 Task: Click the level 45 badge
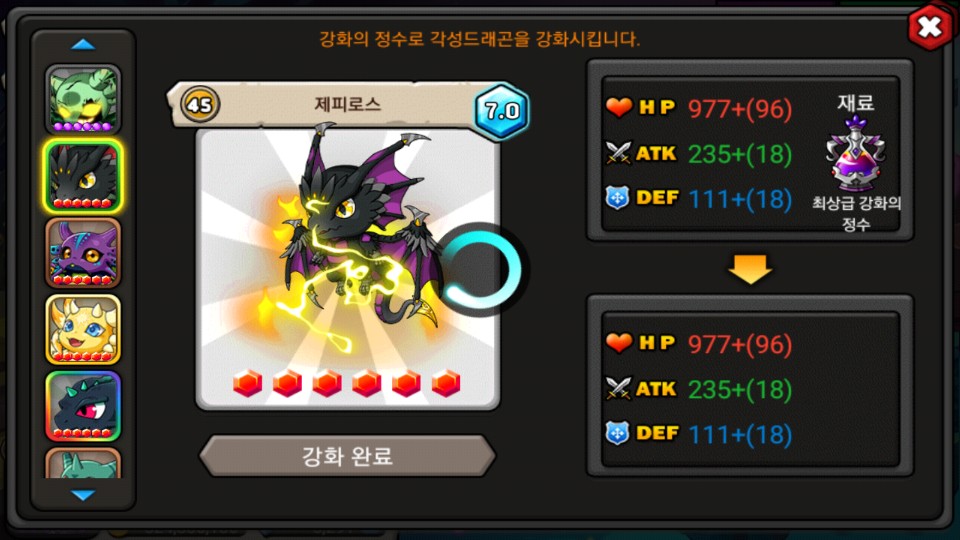point(200,105)
